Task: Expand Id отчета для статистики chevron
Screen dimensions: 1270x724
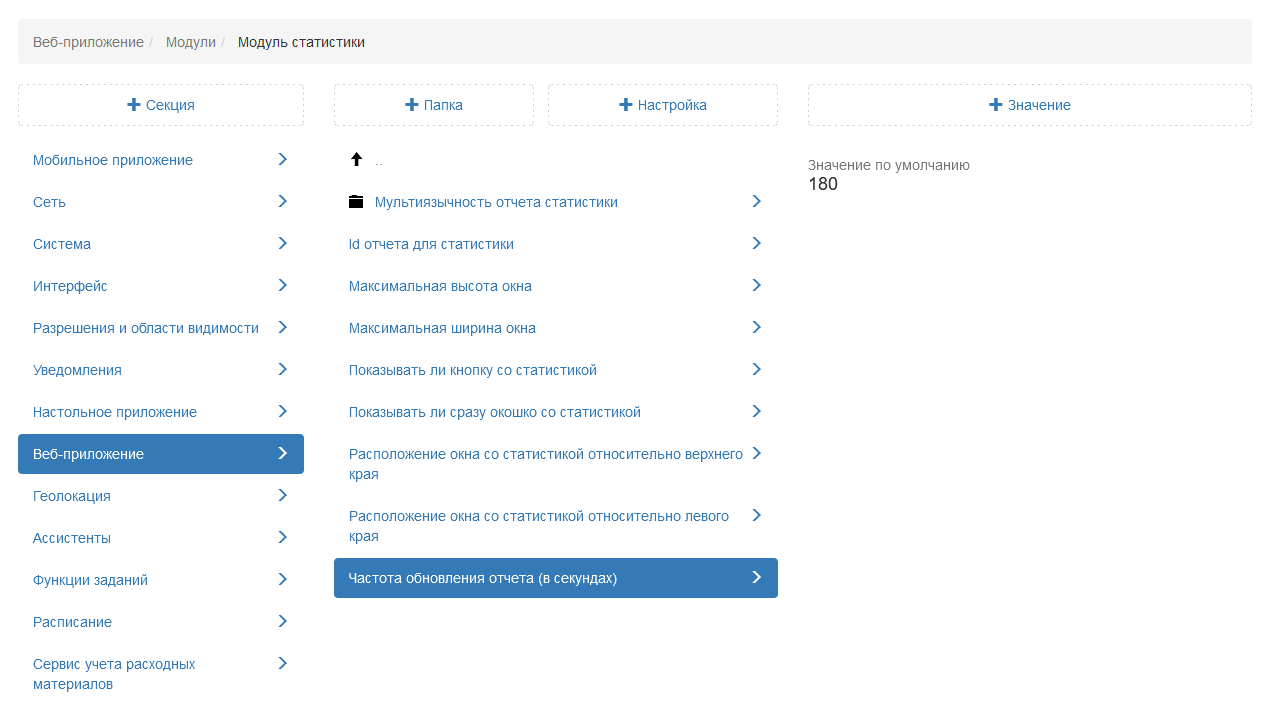Action: [x=756, y=243]
